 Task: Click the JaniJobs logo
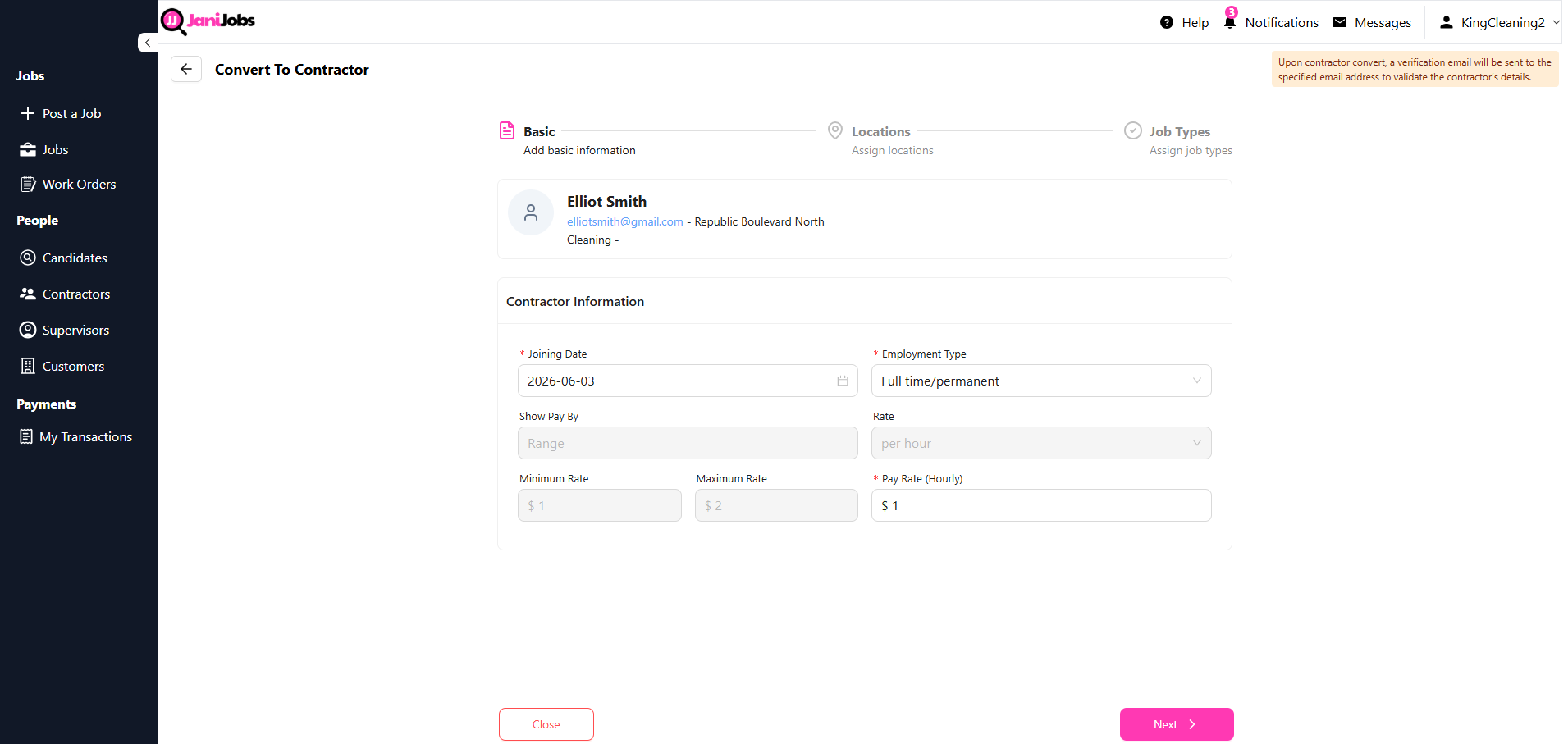pos(208,21)
